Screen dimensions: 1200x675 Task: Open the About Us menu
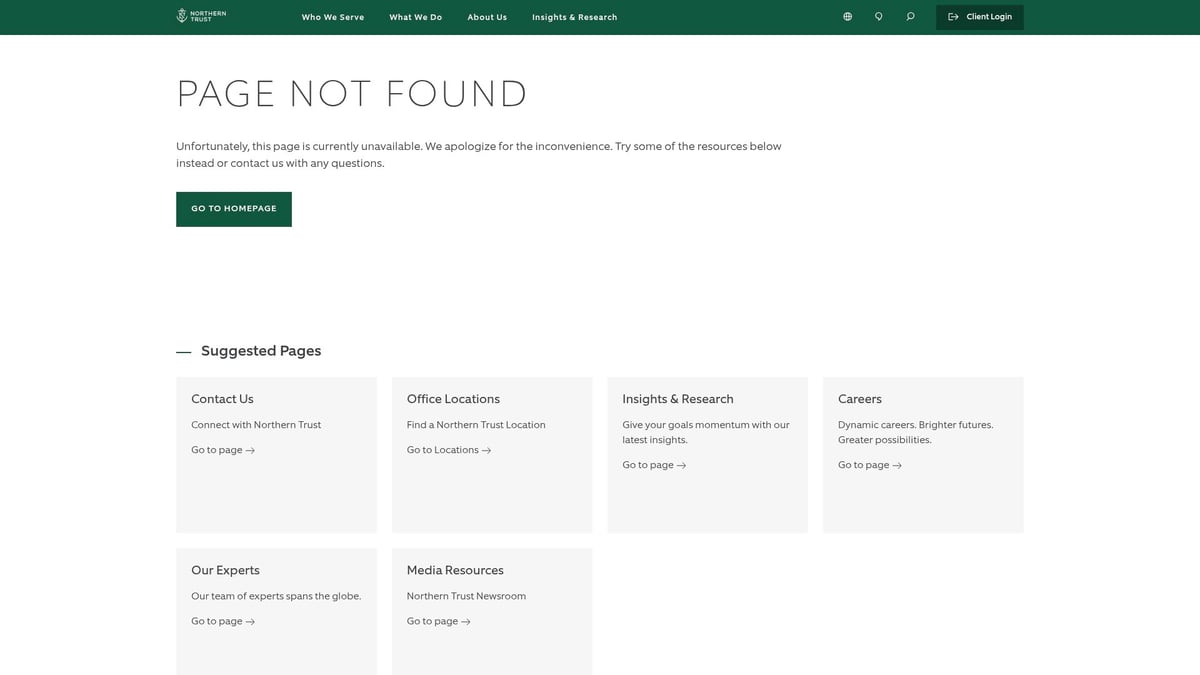tap(487, 17)
